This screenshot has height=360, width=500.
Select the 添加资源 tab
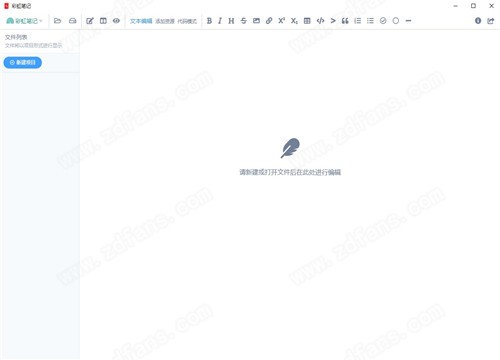click(165, 21)
